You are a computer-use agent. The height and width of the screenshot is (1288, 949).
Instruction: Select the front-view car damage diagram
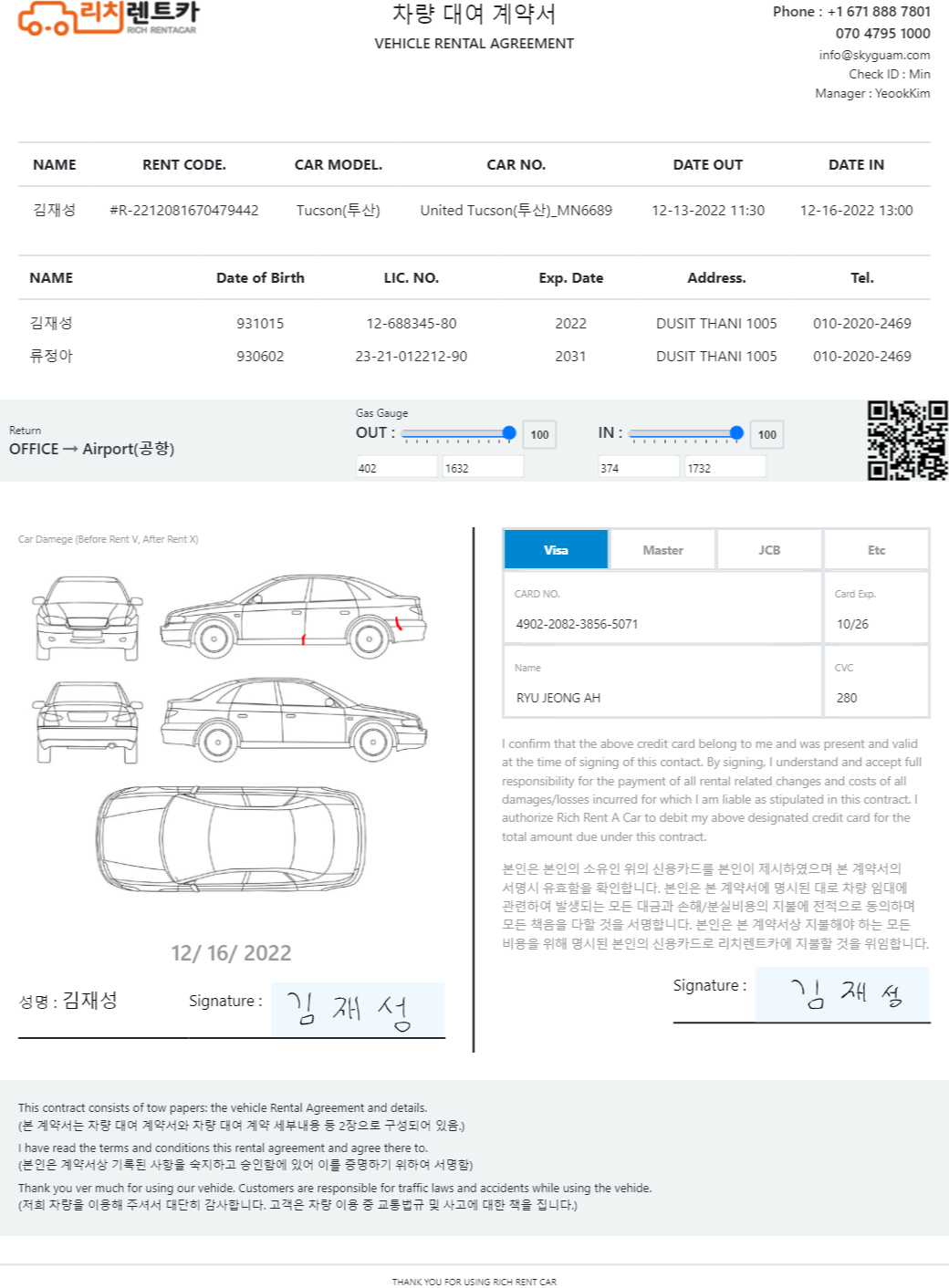click(x=88, y=618)
